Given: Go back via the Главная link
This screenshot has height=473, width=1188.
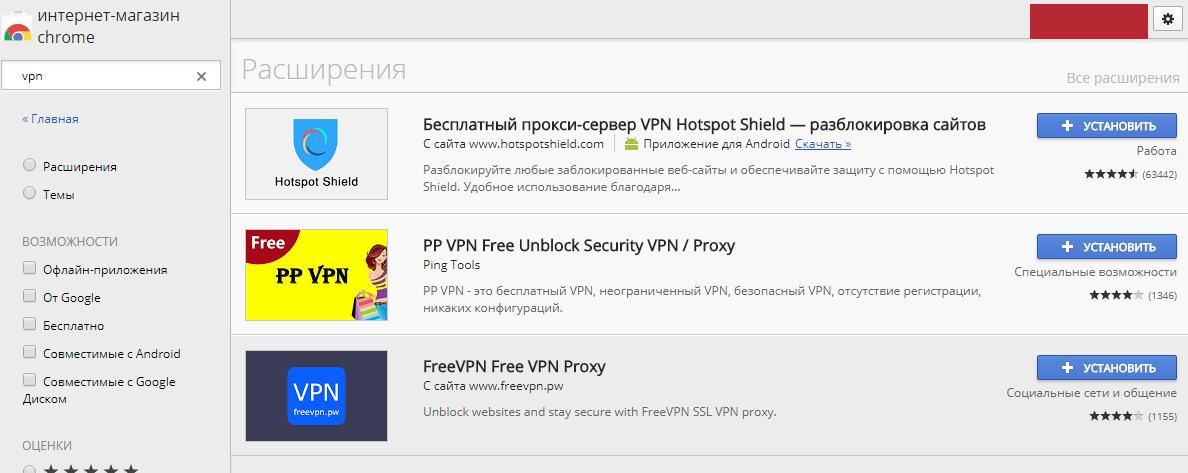Looking at the screenshot, I should click(x=50, y=119).
